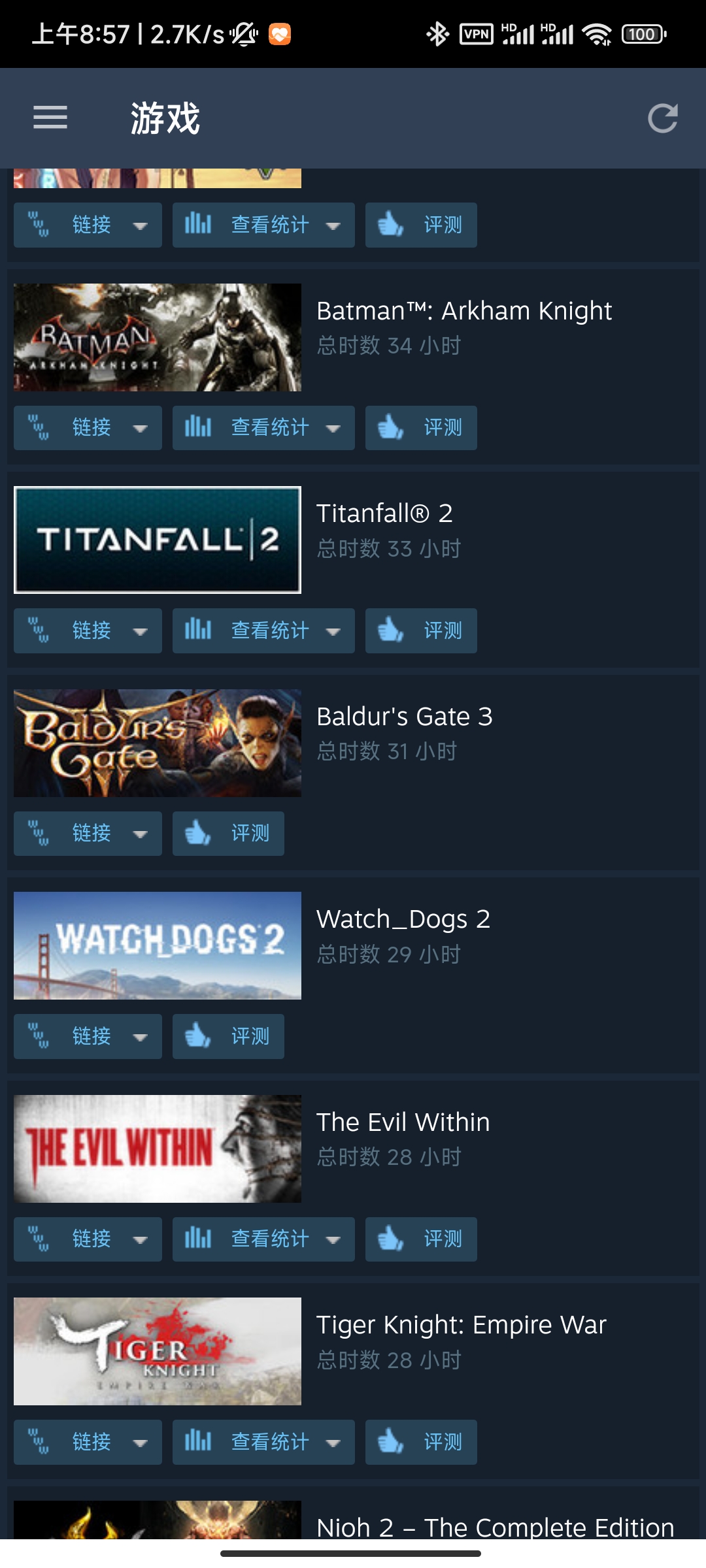Open the hamburger navigation menu

click(x=50, y=118)
